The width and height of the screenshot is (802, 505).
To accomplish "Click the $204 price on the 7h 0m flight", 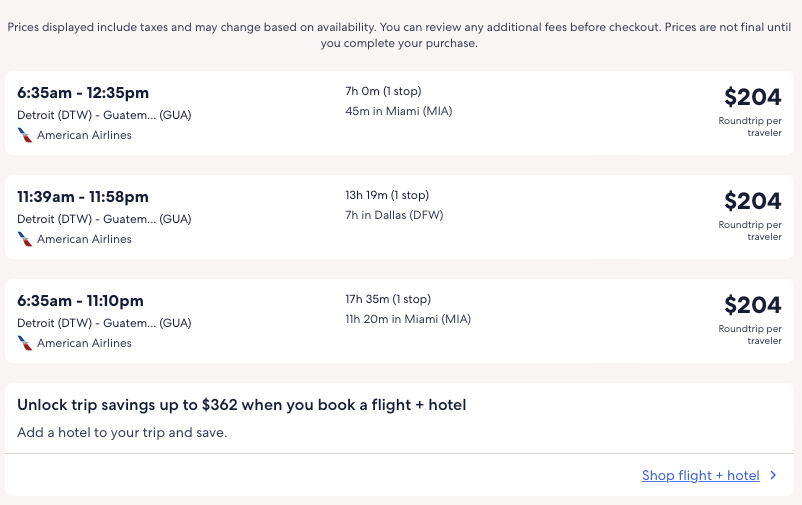I will pyautogui.click(x=752, y=97).
